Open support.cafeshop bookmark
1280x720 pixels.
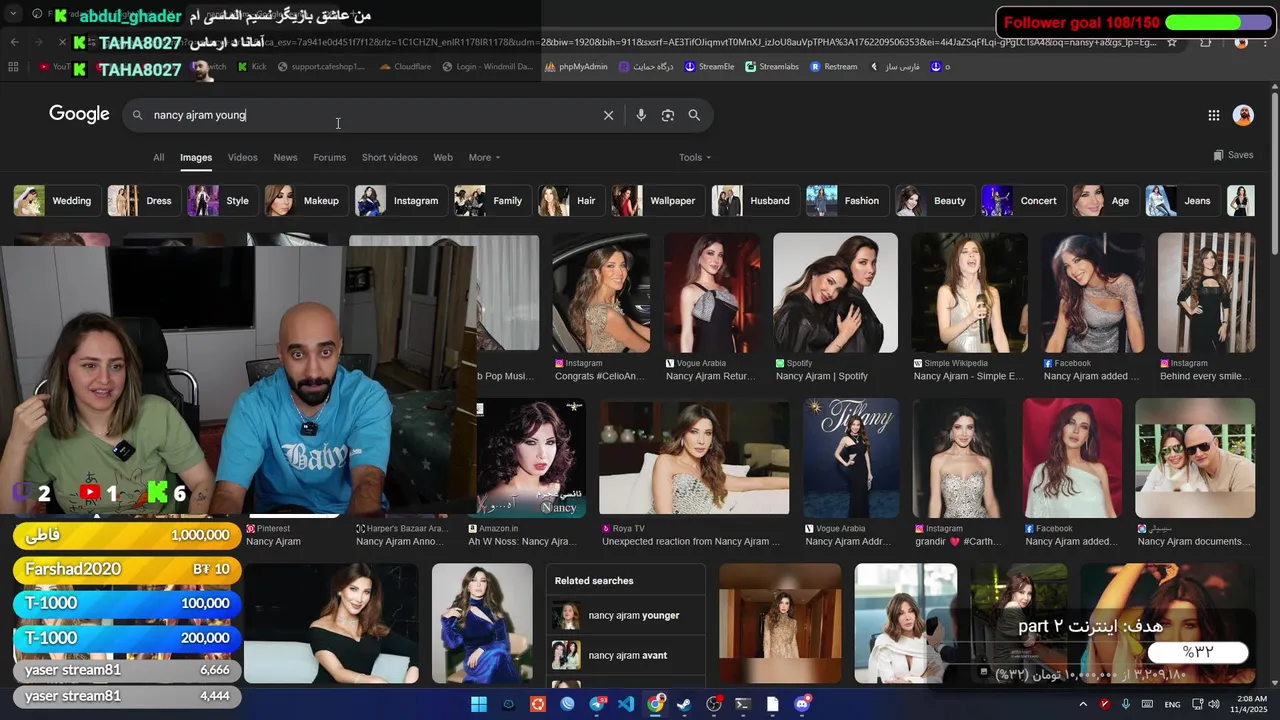click(323, 67)
